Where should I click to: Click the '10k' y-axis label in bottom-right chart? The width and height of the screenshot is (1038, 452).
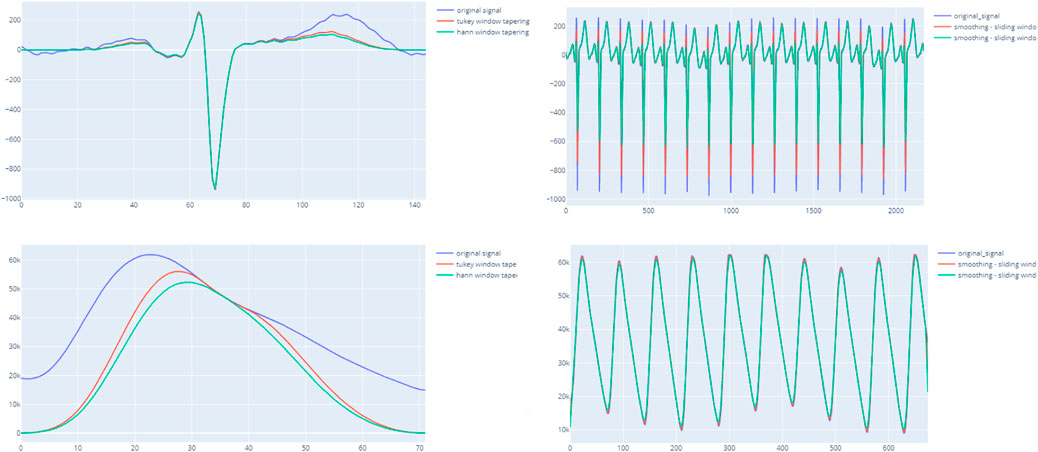pyautogui.click(x=561, y=430)
